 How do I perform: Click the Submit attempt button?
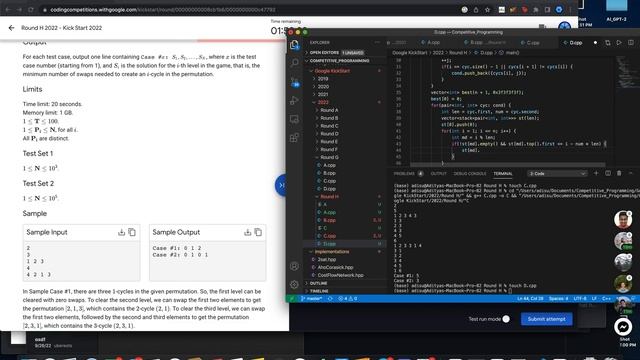[x=547, y=319]
